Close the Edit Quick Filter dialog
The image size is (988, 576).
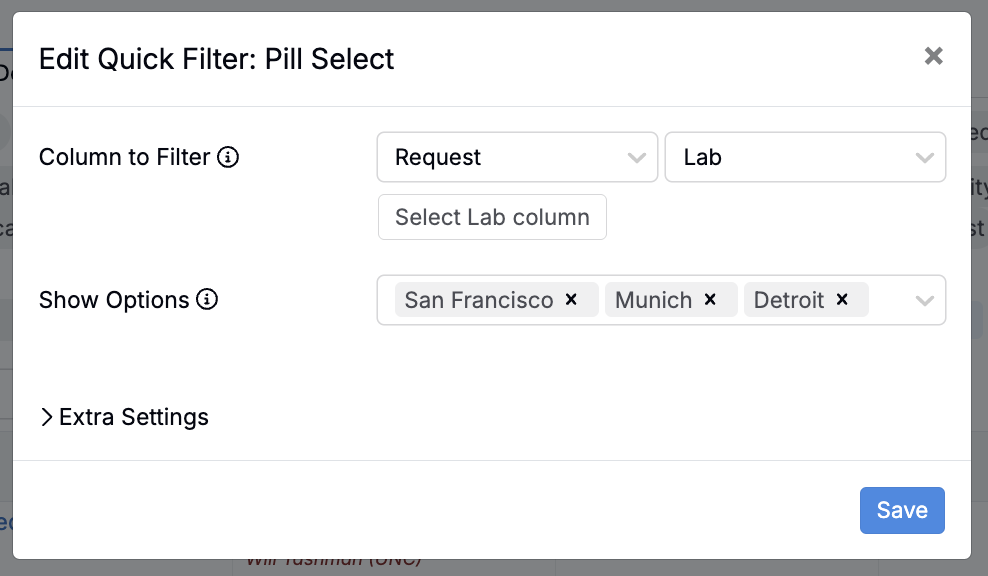click(933, 56)
